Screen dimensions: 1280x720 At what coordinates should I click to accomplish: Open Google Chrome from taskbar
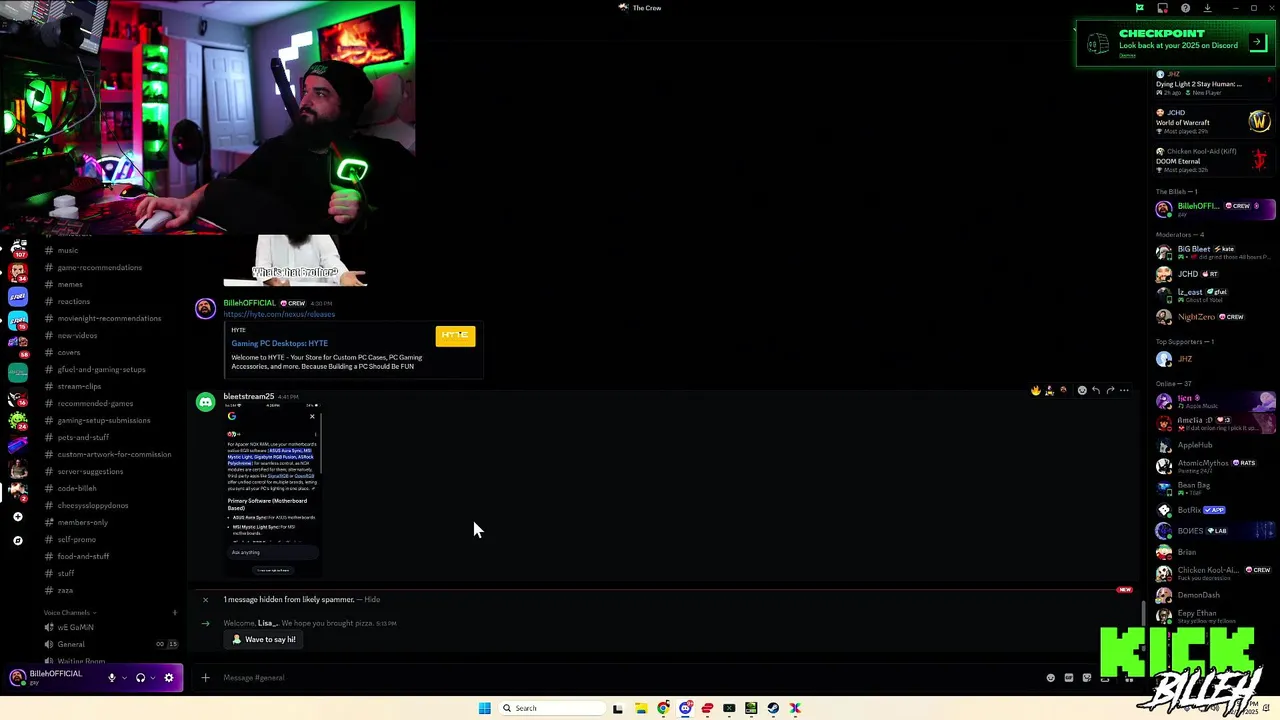663,708
